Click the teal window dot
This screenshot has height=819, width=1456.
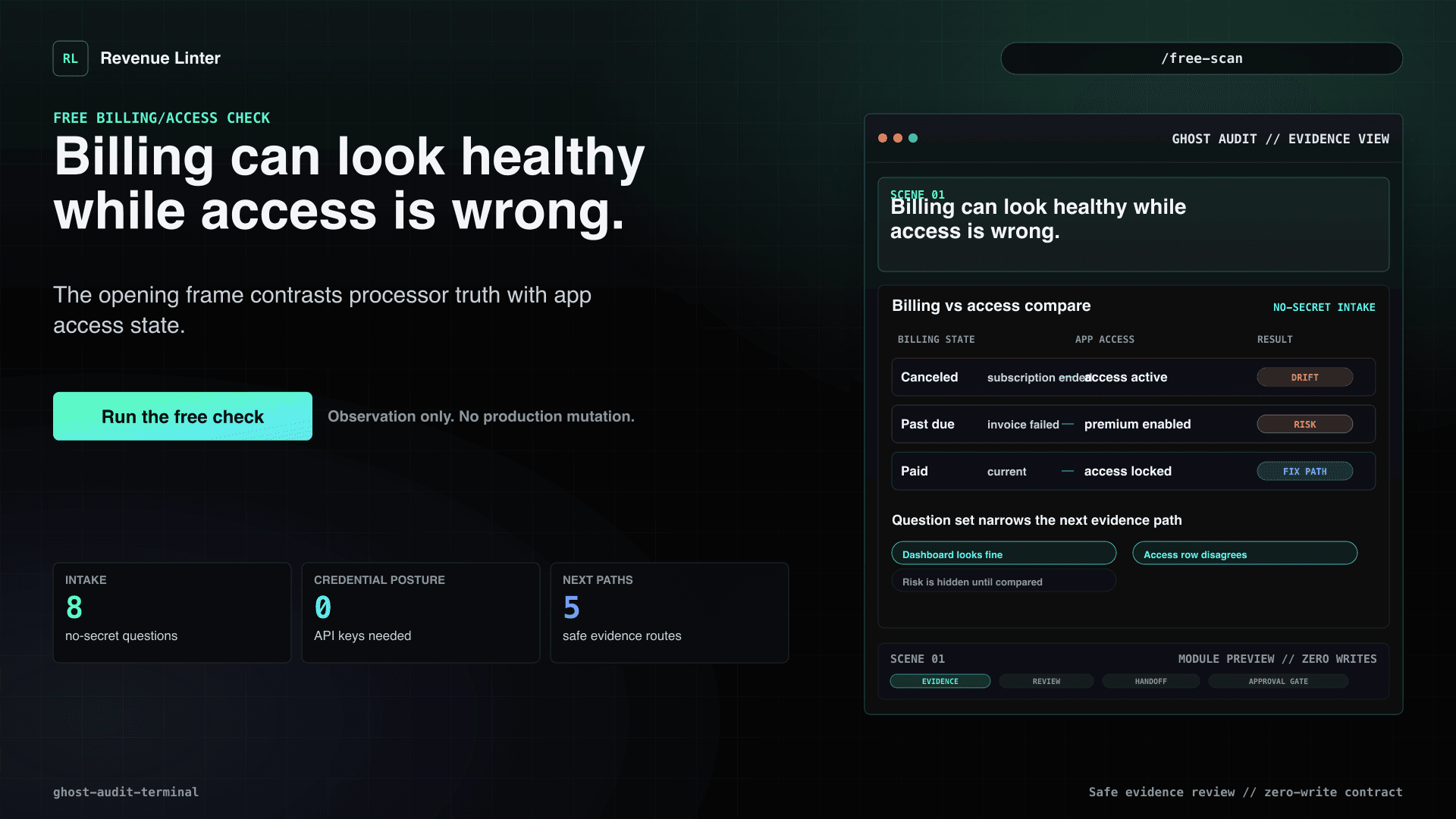[x=913, y=138]
